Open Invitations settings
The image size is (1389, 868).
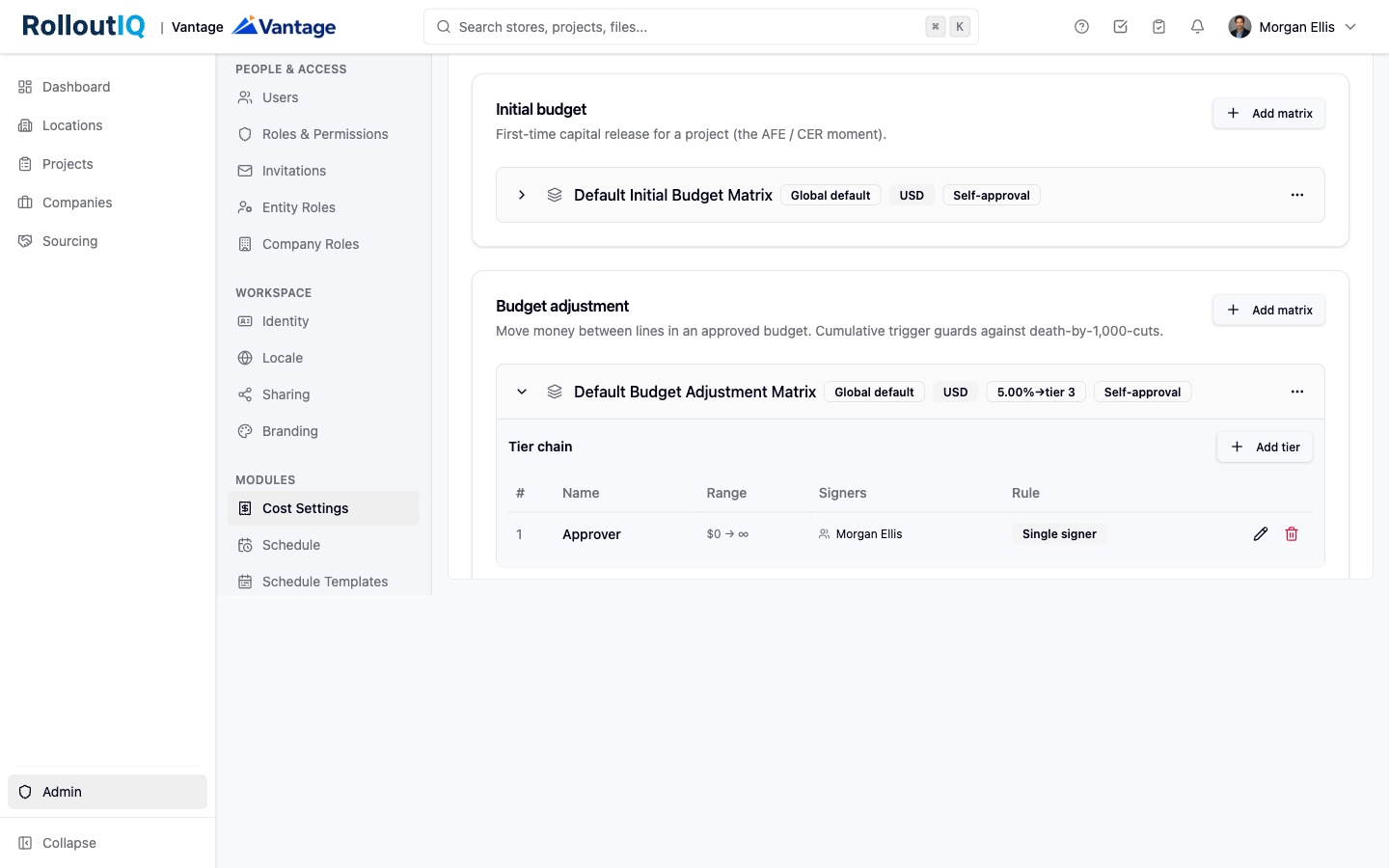323,171
